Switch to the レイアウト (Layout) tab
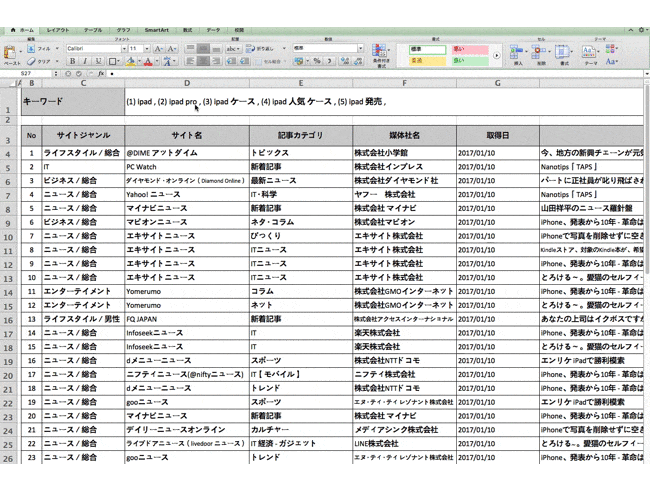Screen dimensions: 650x490 [x=58, y=30]
